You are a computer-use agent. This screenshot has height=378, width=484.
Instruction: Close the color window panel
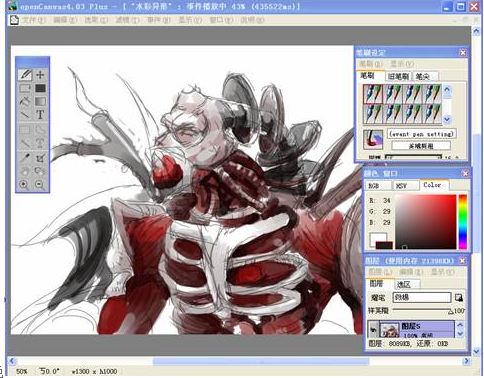[465, 173]
